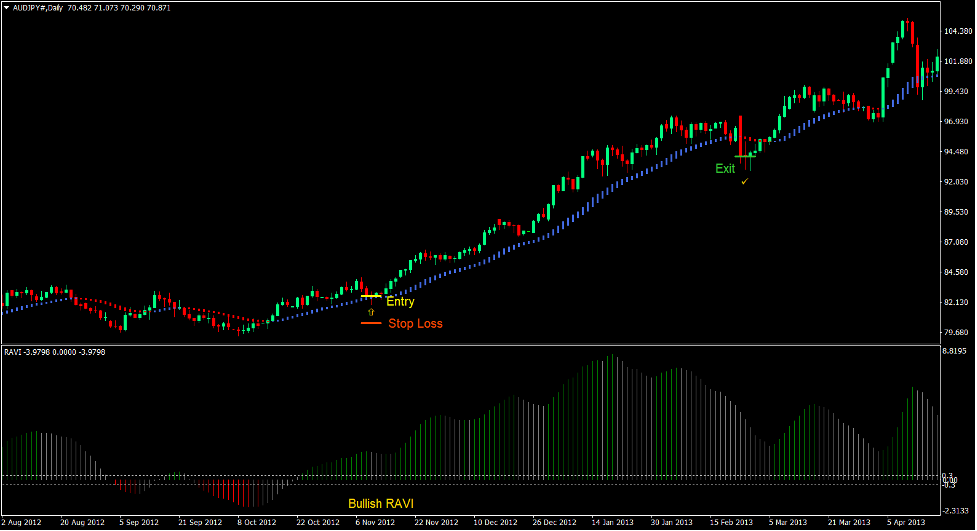Screen dimensions: 977x531
Task: Click price level 96.930 on axis
Action: click(958, 122)
